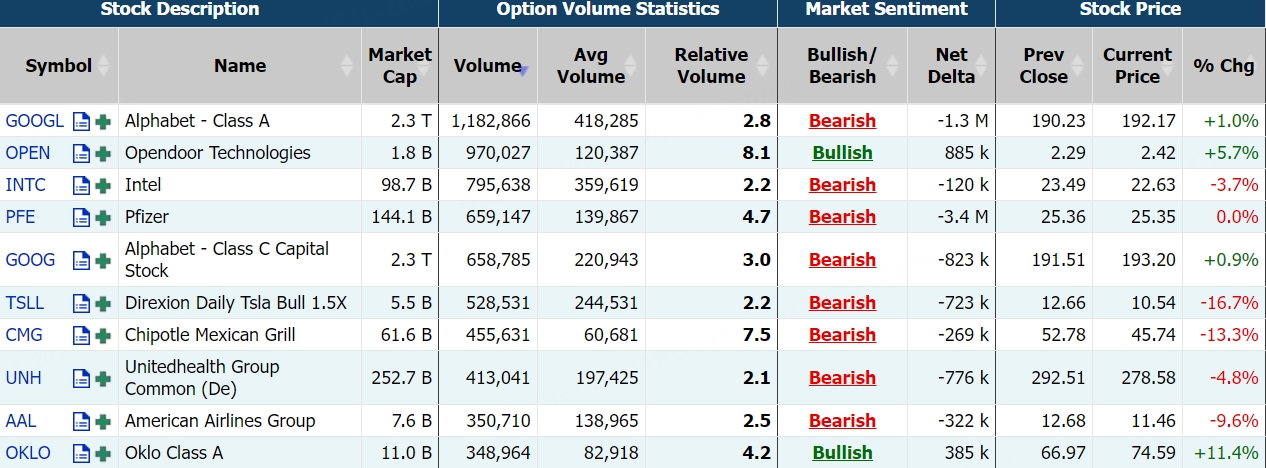Sort table by Market Cap column
The height and width of the screenshot is (468, 1266).
pos(400,66)
